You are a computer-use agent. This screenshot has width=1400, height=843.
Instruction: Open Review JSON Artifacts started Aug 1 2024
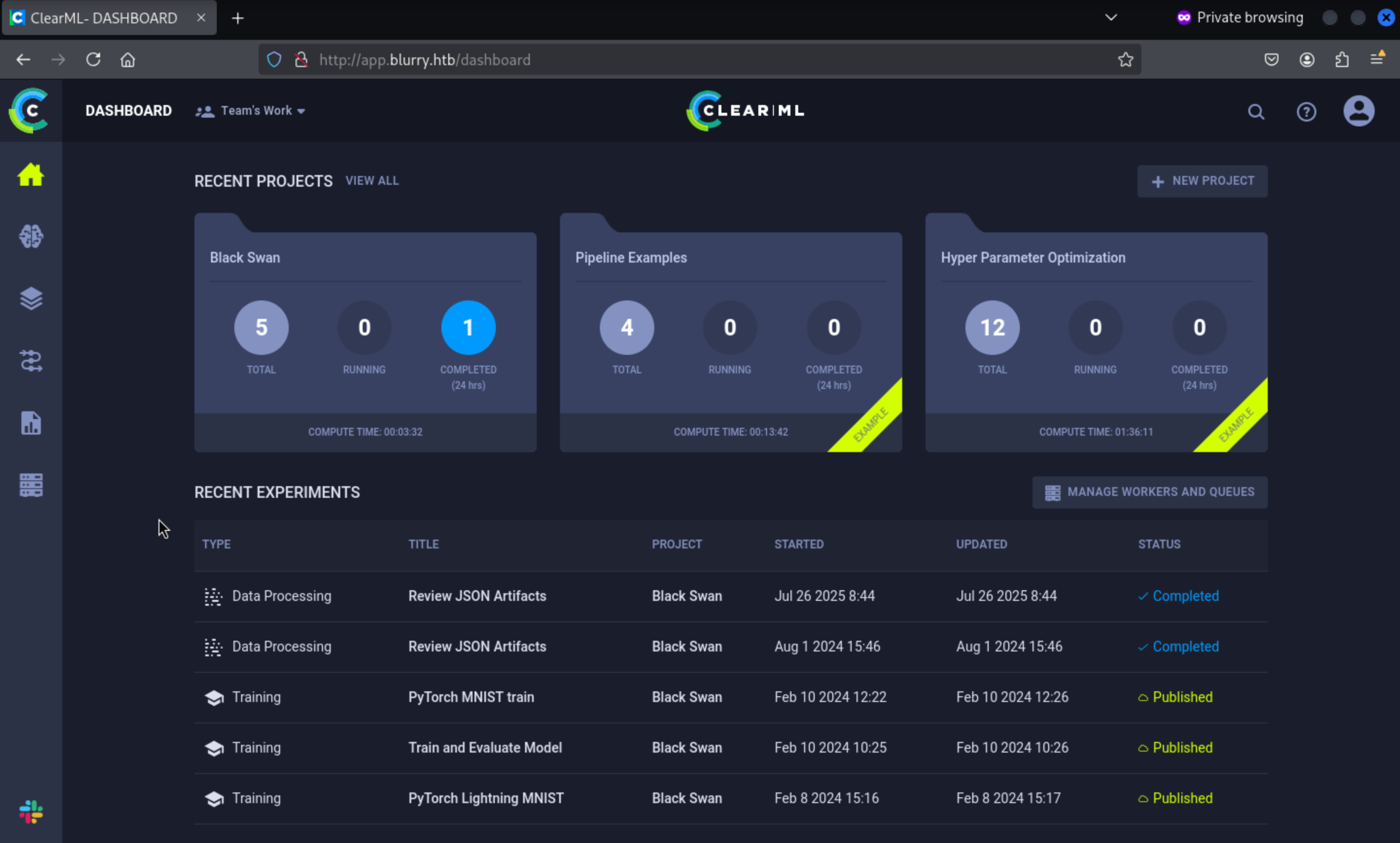click(x=731, y=647)
